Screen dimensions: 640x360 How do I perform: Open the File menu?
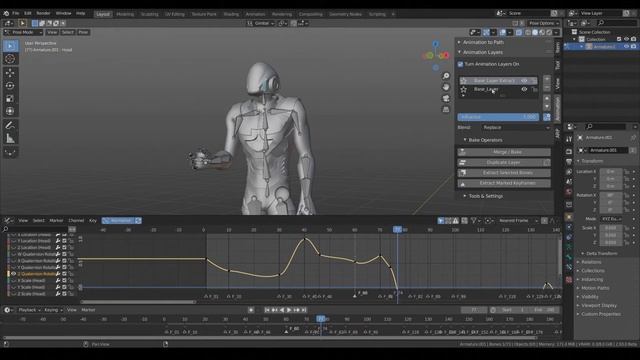[16, 13]
